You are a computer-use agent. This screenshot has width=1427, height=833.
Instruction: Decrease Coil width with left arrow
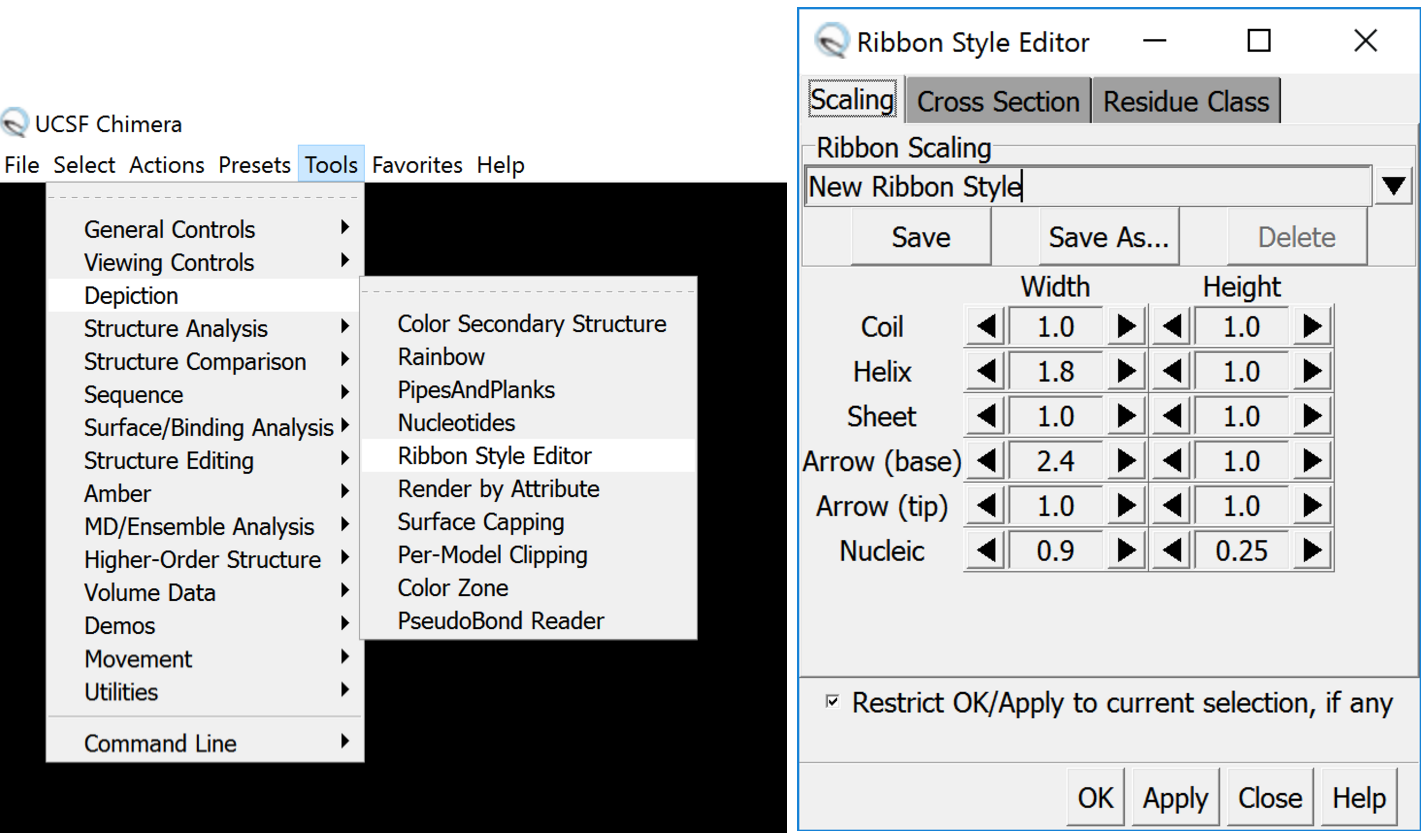[x=987, y=327]
